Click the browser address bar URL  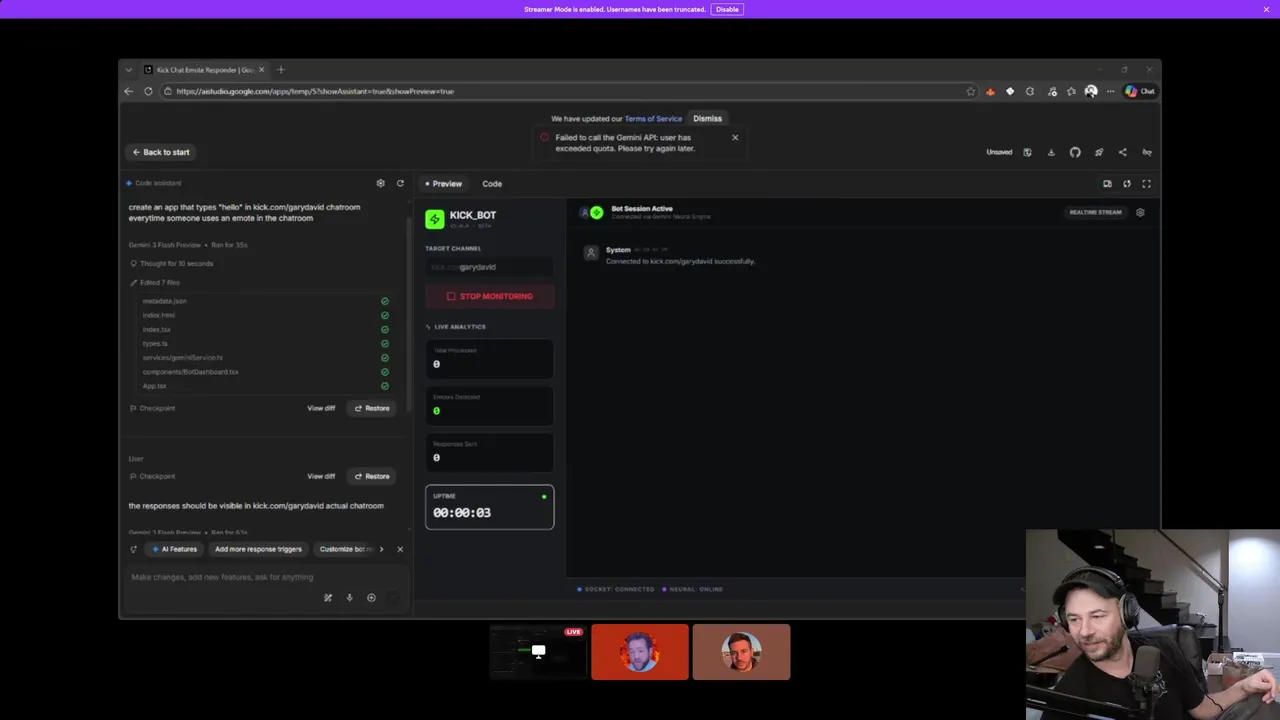(315, 91)
